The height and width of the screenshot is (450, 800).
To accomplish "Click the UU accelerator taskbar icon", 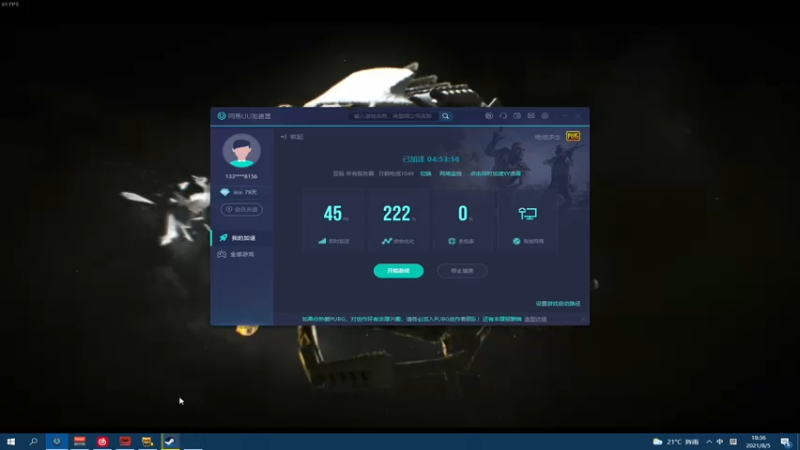I will [57, 441].
